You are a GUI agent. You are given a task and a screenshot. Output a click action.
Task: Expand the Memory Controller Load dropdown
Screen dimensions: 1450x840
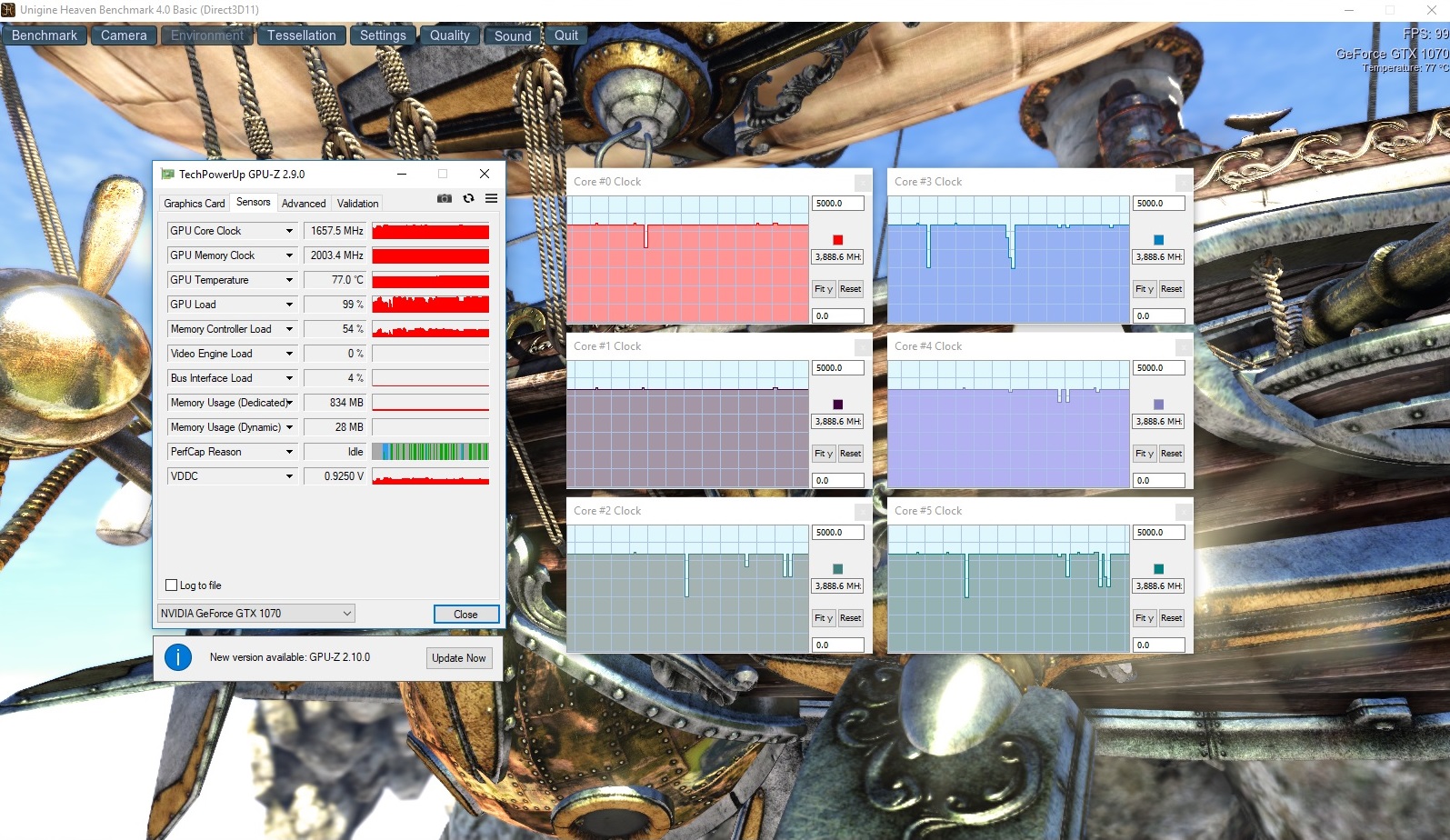coord(289,329)
